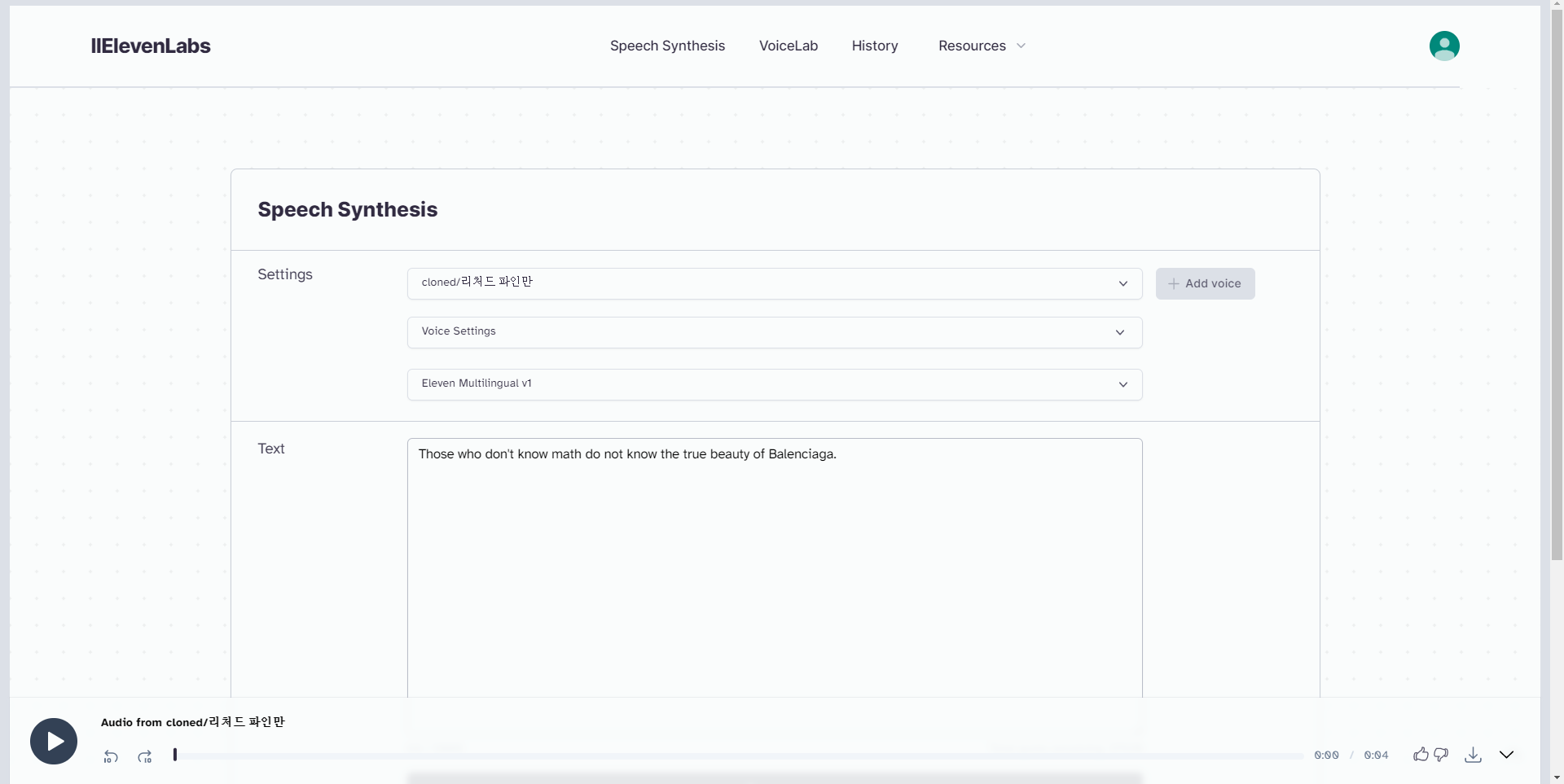Click the 0:00 elapsed time text
This screenshot has height=784, width=1564.
[x=1326, y=755]
